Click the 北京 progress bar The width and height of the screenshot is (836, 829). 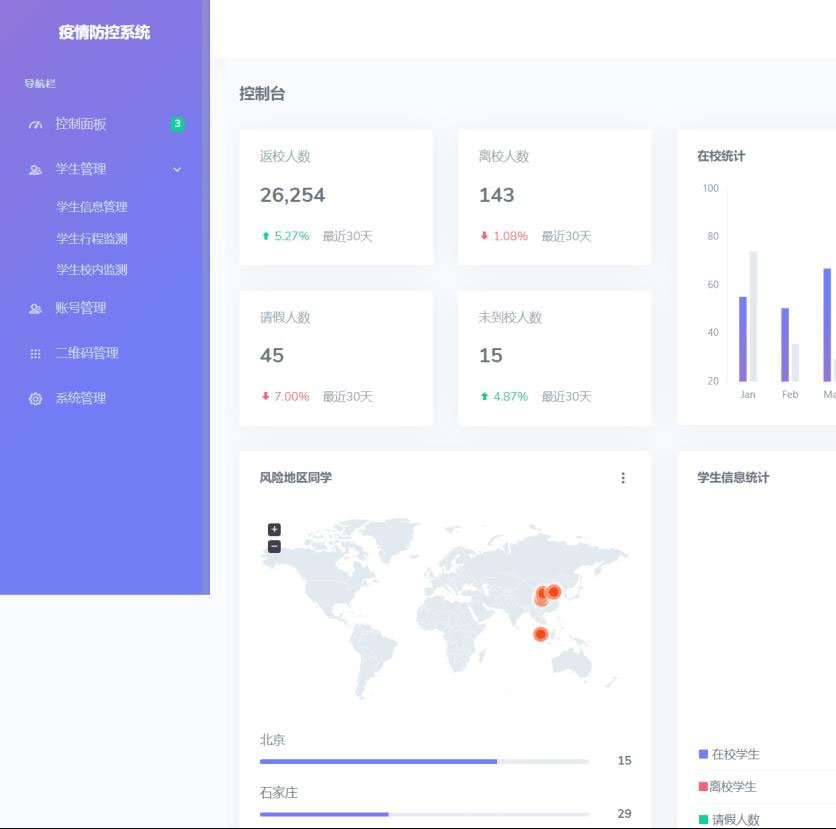[424, 762]
